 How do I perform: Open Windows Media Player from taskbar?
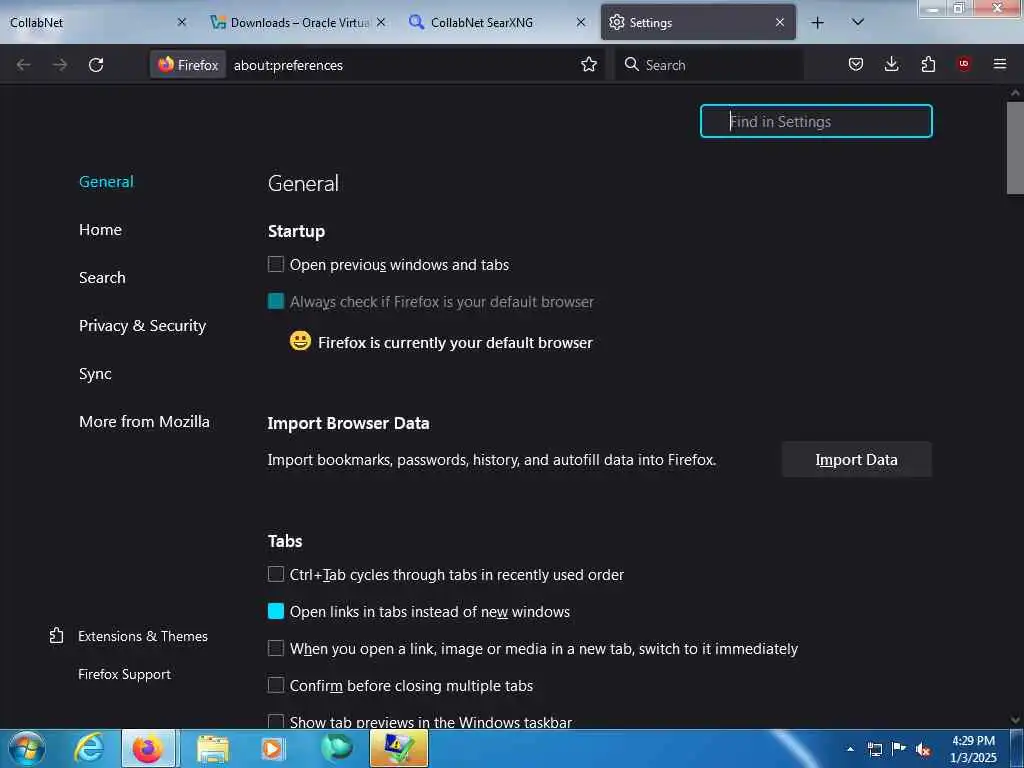[273, 748]
